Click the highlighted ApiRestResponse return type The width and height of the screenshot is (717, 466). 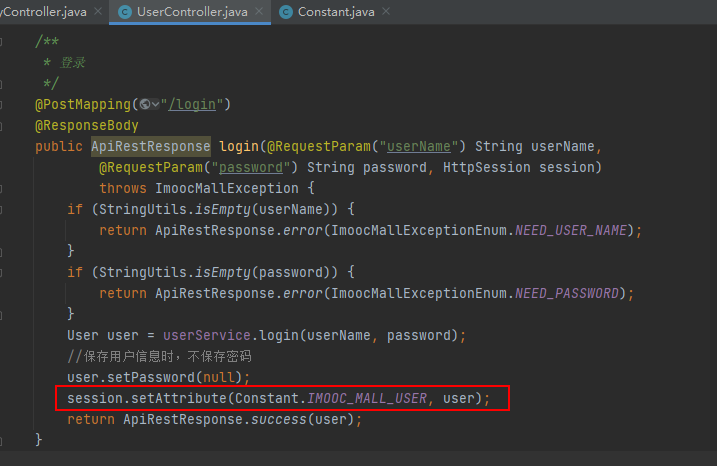(x=151, y=146)
